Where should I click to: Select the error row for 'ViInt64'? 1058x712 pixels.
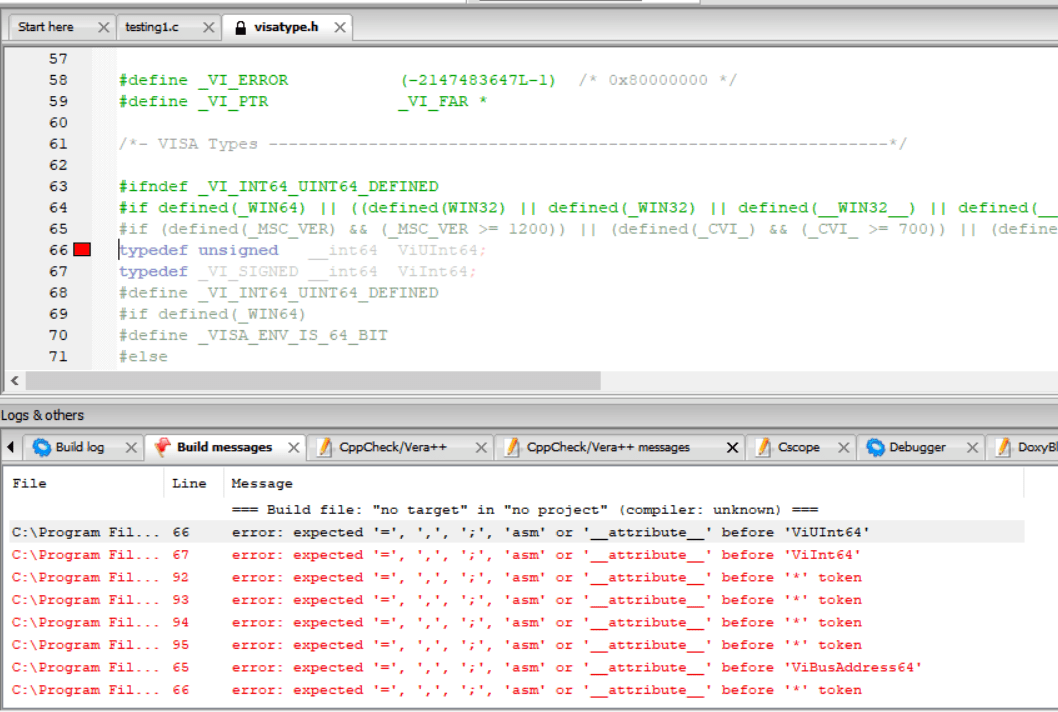coord(517,555)
